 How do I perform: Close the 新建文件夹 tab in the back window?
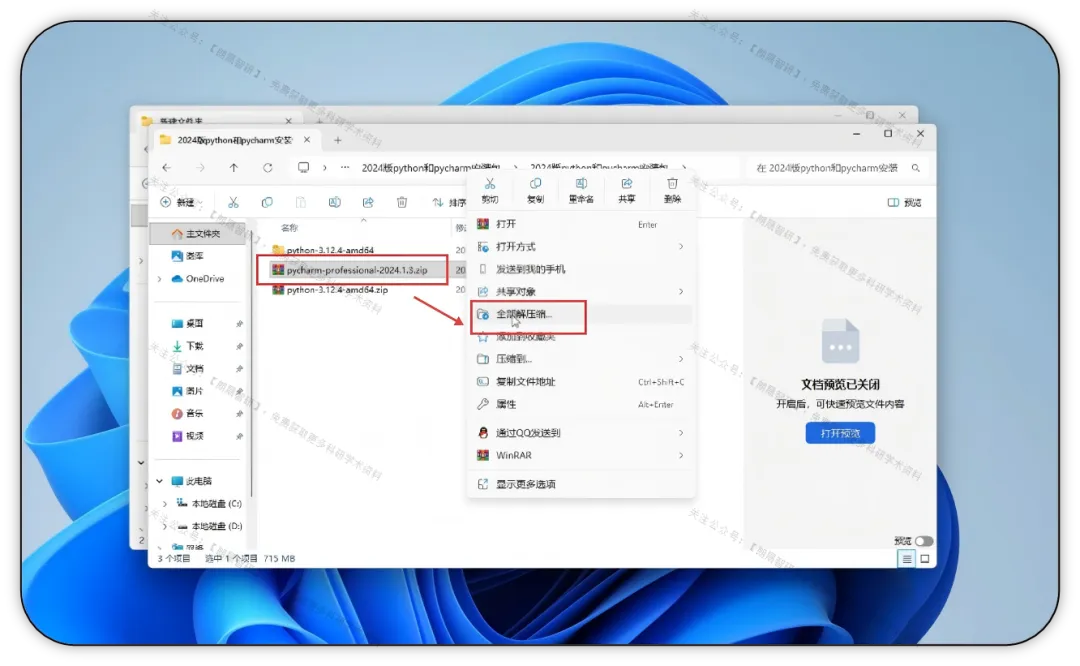pyautogui.click(x=289, y=121)
